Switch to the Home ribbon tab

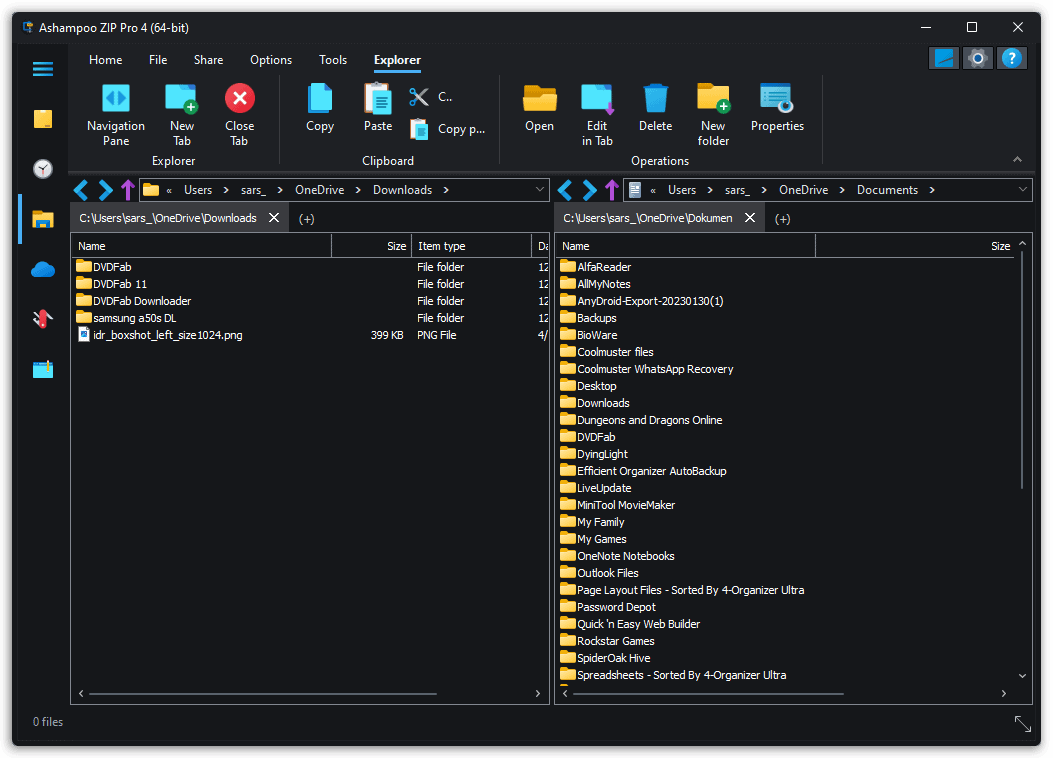click(x=105, y=60)
